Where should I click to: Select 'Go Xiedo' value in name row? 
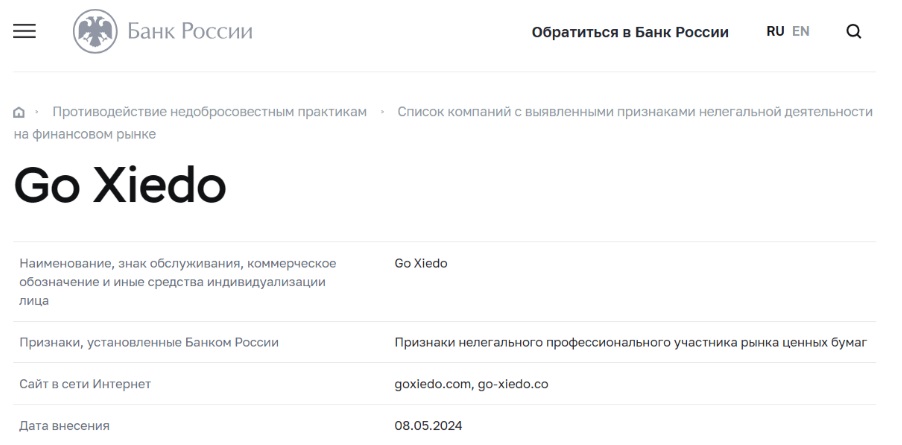coord(421,263)
